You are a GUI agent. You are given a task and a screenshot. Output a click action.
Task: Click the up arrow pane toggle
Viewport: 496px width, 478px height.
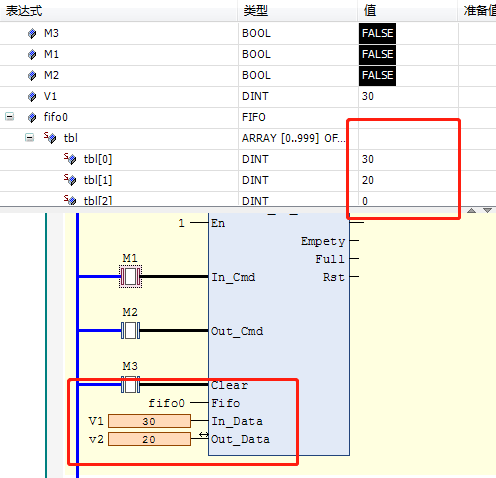tap(471, 210)
